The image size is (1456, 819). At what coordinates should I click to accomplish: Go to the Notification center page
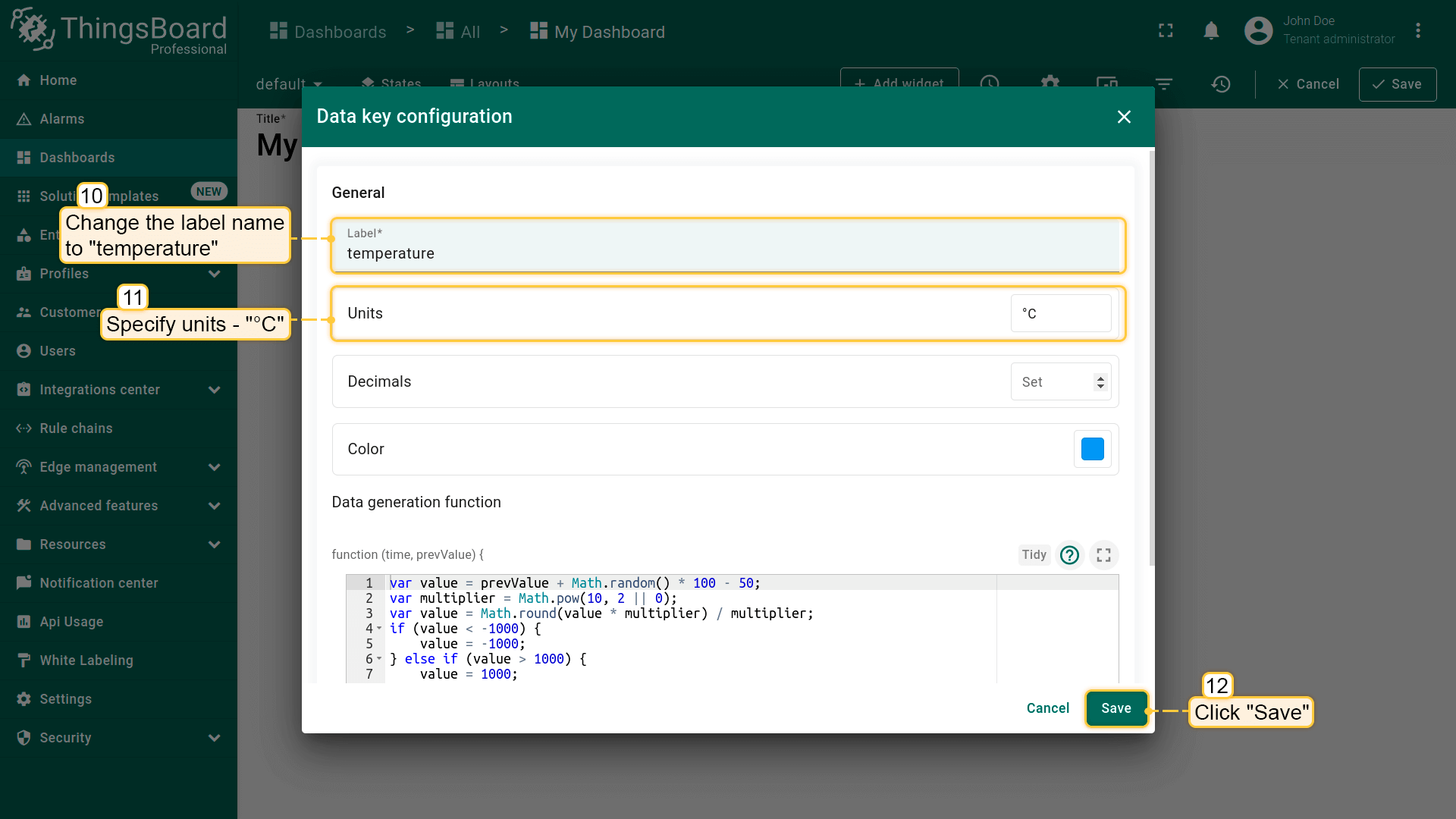click(x=99, y=583)
